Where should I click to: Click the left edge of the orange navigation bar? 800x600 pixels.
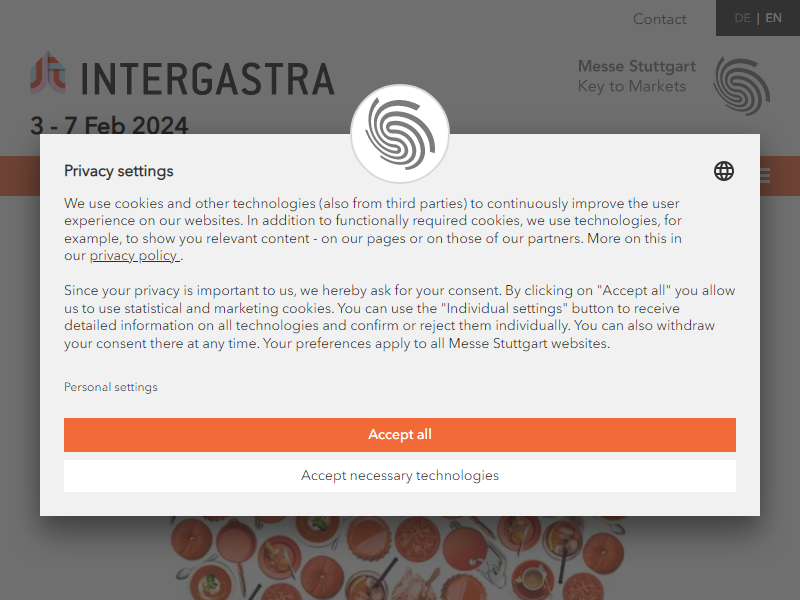click(20, 176)
